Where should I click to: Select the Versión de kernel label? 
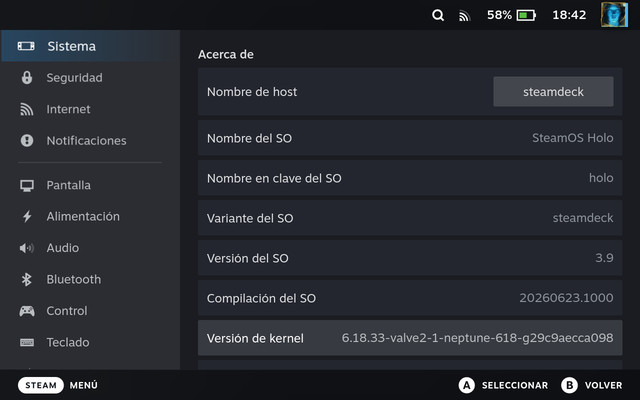[x=255, y=338]
